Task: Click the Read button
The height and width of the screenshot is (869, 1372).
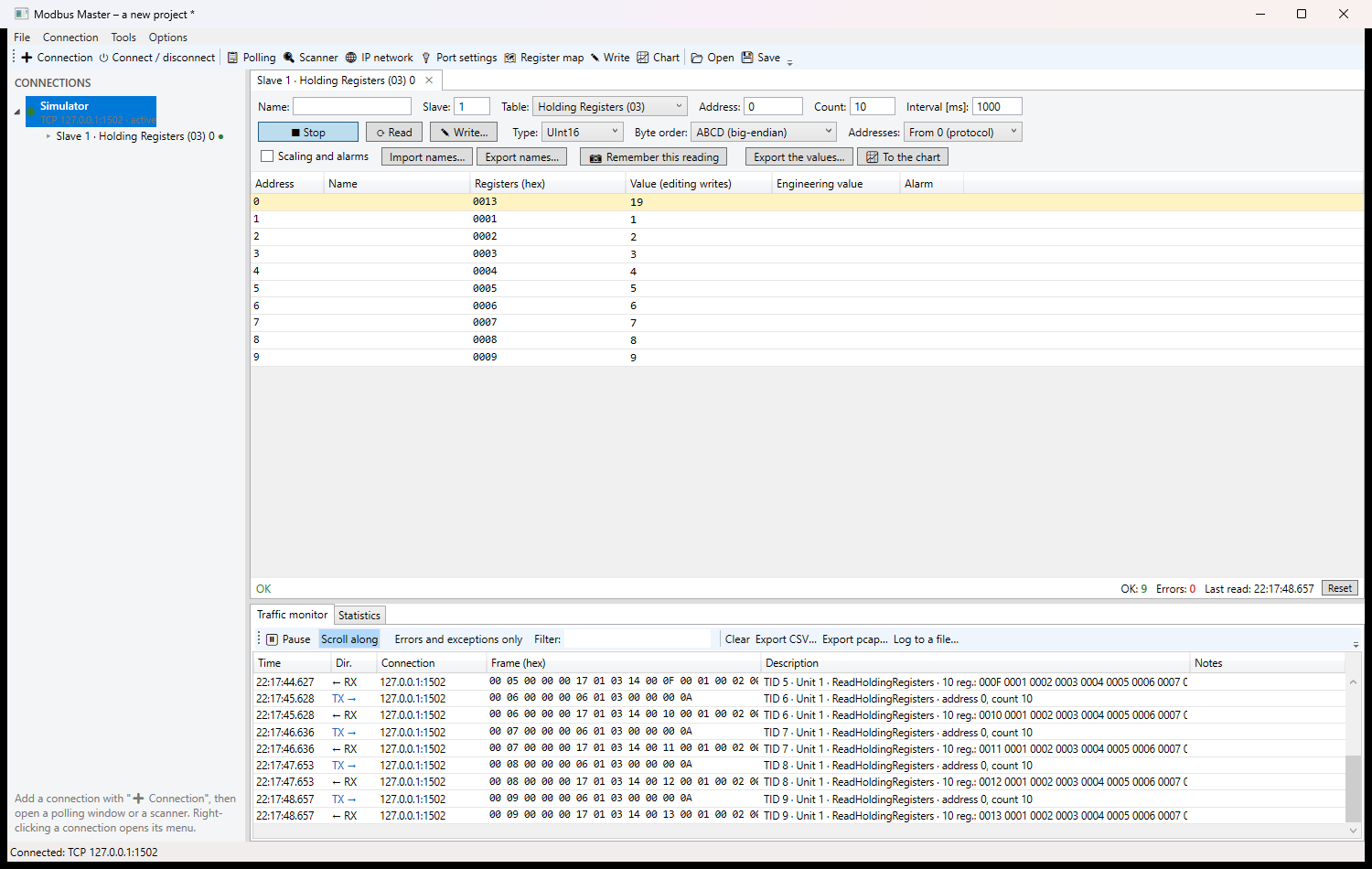Action: pyautogui.click(x=394, y=133)
